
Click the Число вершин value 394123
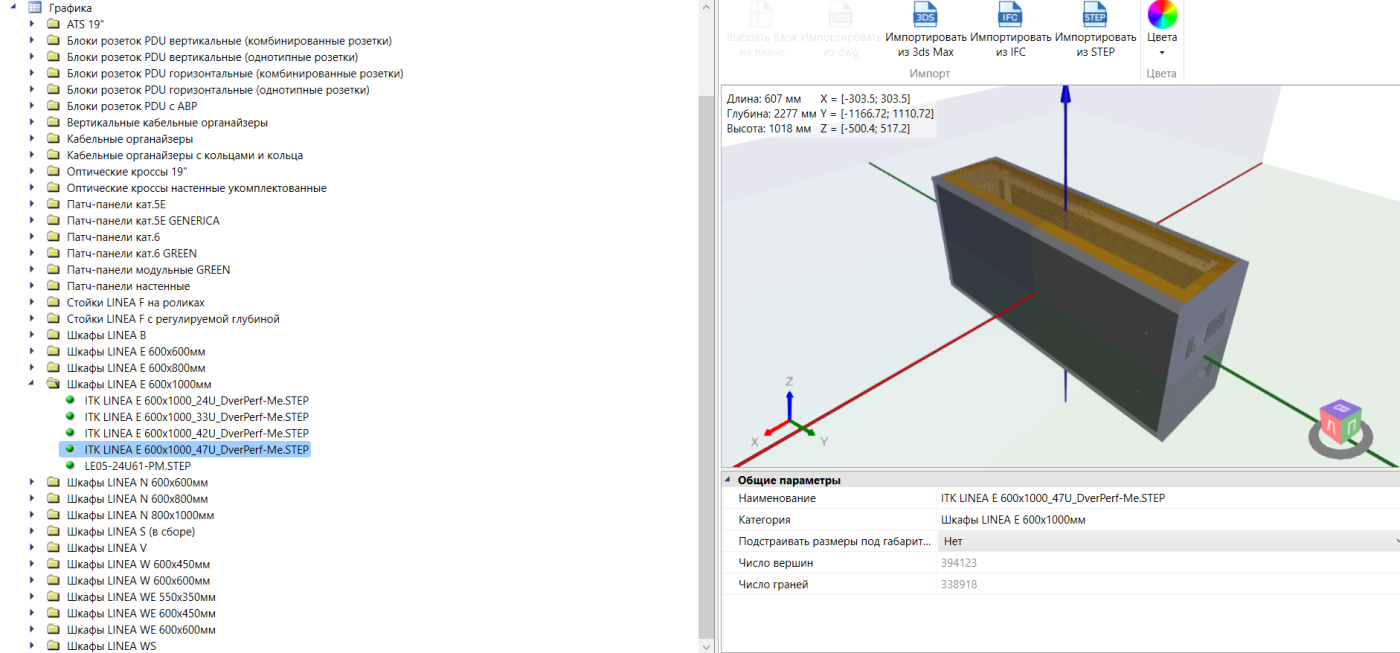[958, 563]
